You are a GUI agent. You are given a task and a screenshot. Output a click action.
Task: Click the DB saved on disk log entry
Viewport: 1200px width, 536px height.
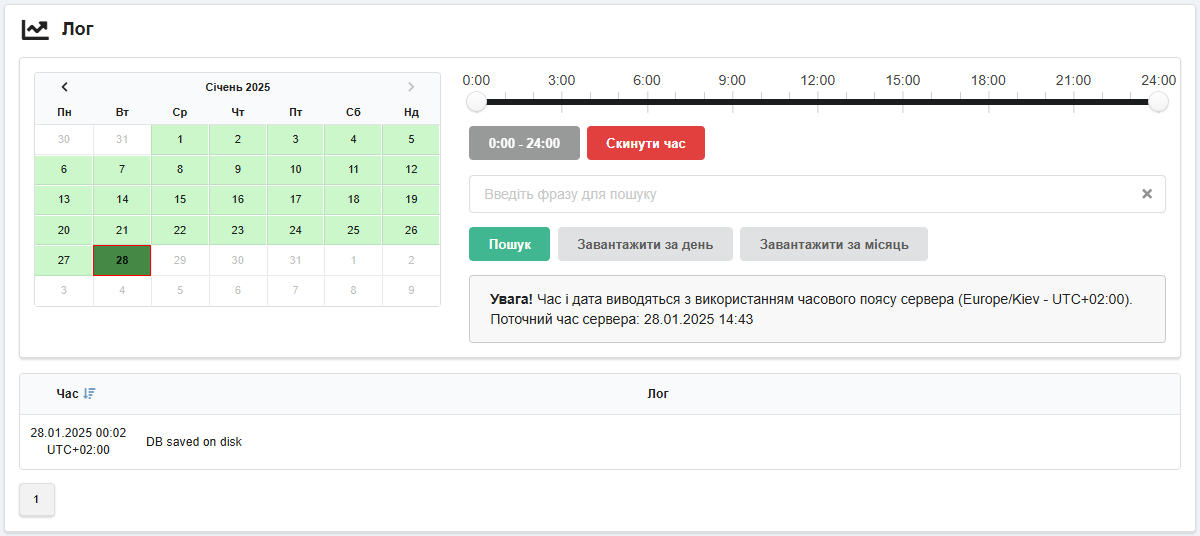coord(194,442)
